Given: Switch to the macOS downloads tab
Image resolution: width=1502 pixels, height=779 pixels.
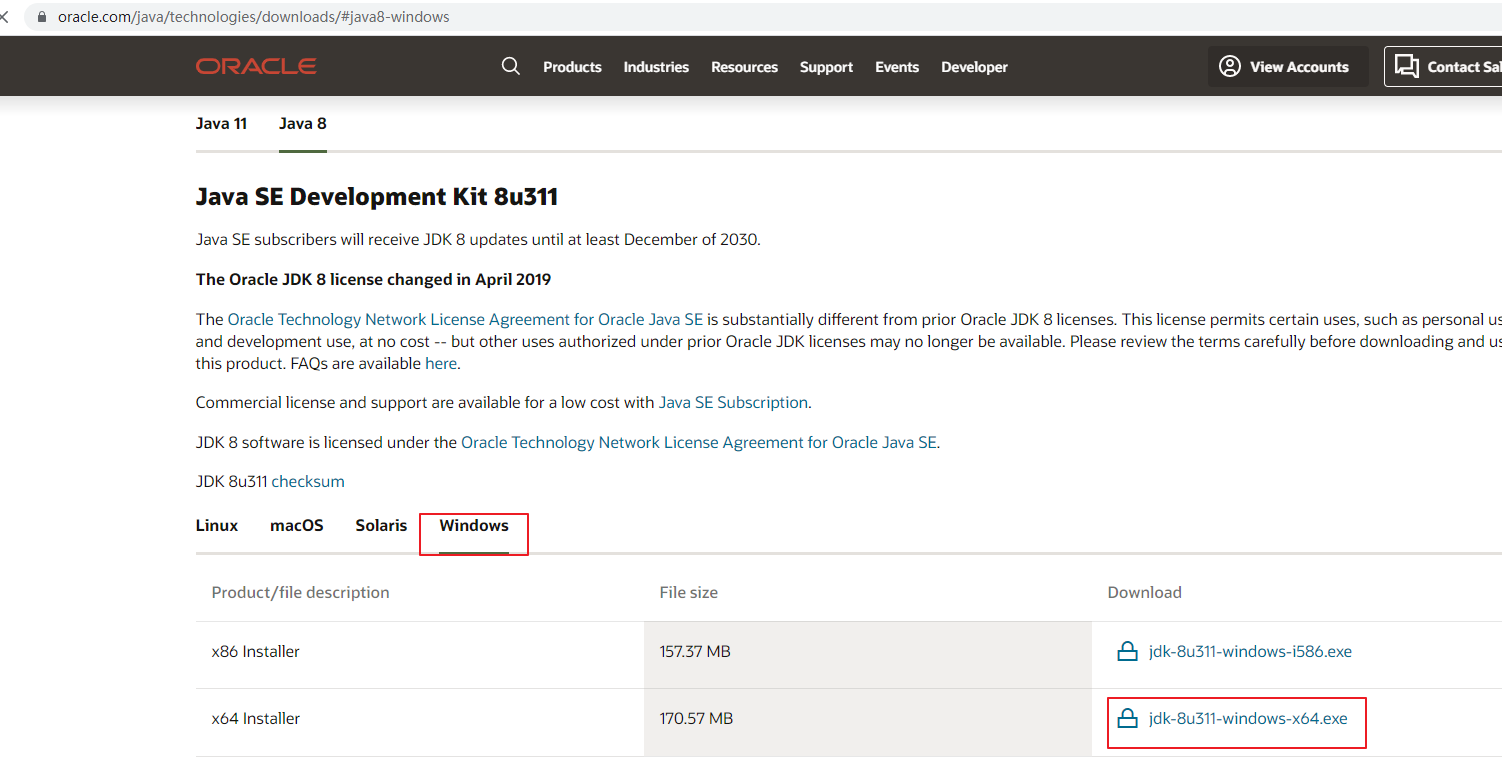Looking at the screenshot, I should click(297, 526).
